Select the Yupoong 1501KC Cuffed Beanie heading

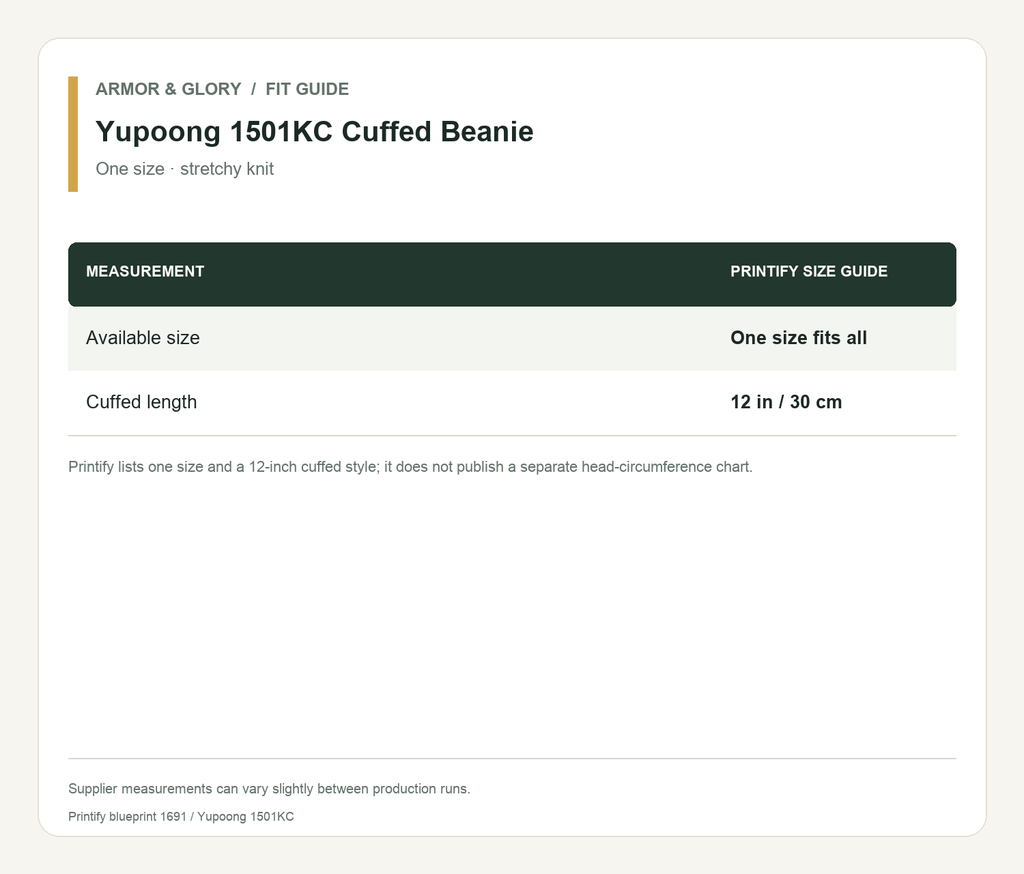point(314,131)
